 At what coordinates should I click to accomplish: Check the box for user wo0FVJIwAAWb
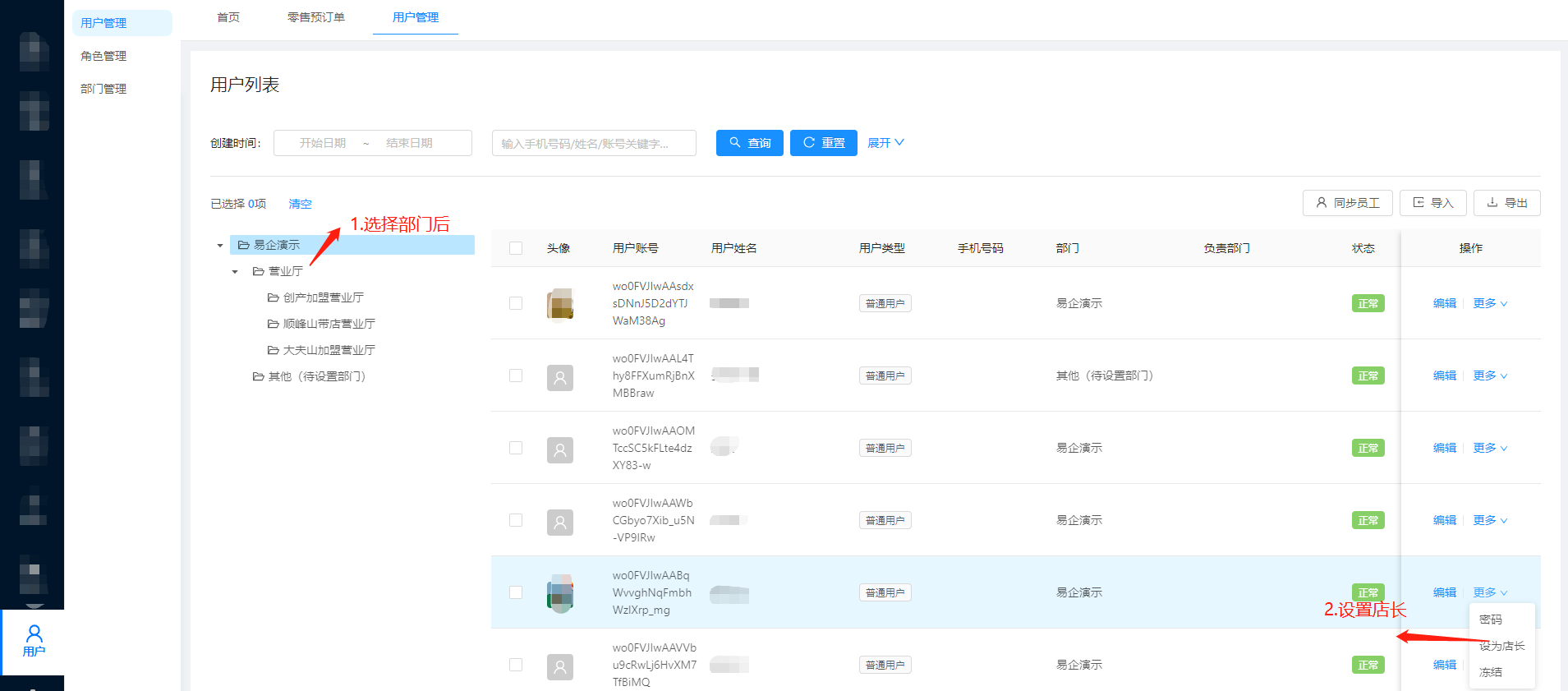click(516, 520)
